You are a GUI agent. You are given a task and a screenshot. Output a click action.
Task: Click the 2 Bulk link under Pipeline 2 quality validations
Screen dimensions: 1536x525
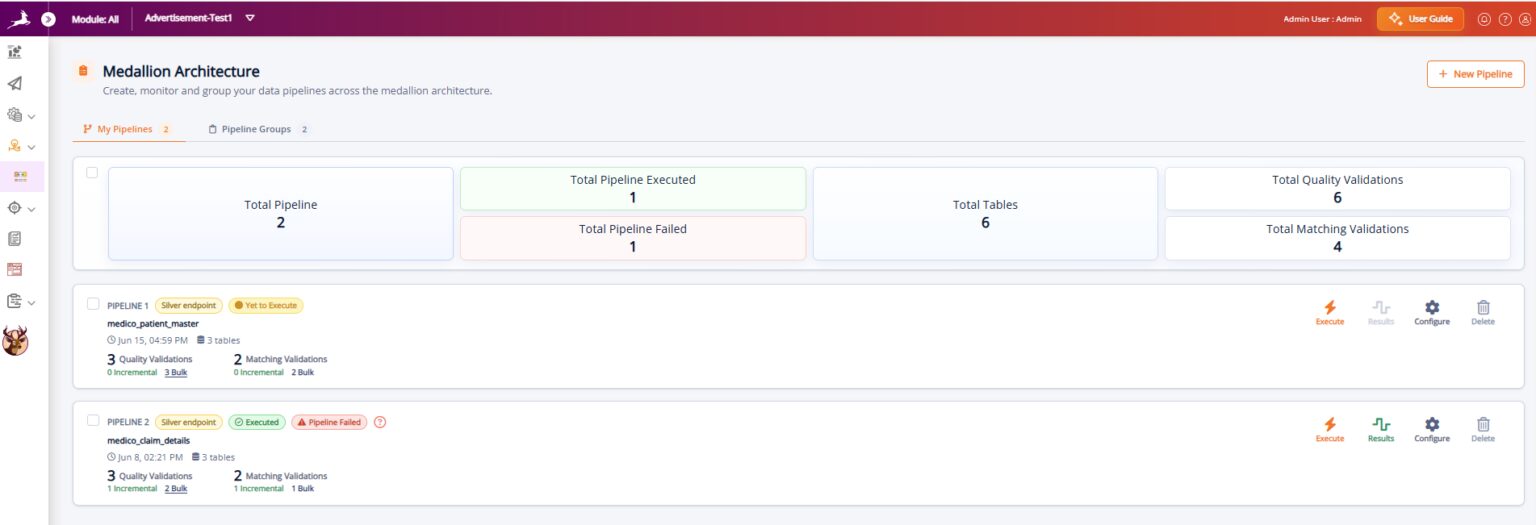pyautogui.click(x=176, y=489)
